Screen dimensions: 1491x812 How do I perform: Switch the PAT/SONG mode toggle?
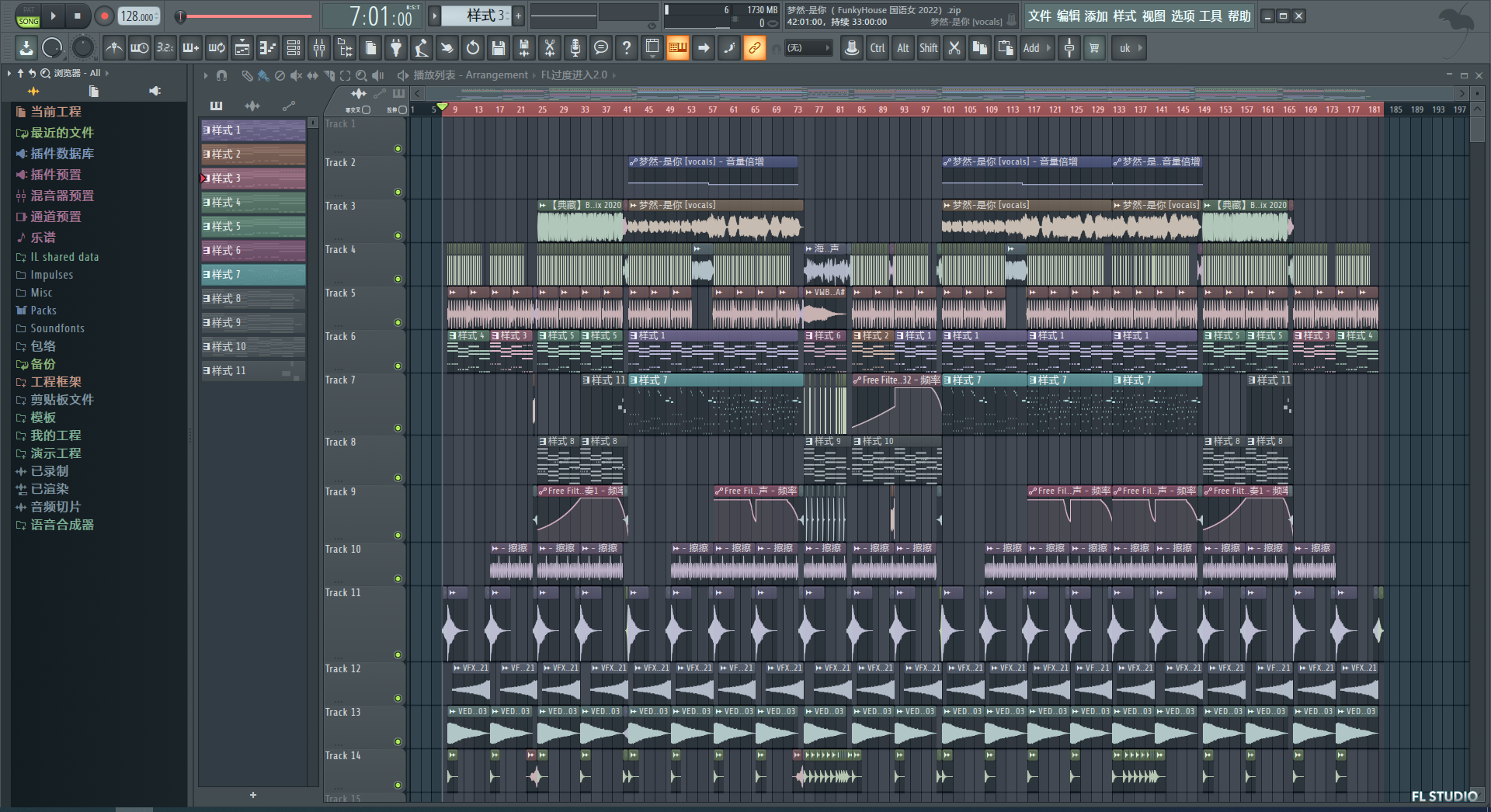(29, 16)
